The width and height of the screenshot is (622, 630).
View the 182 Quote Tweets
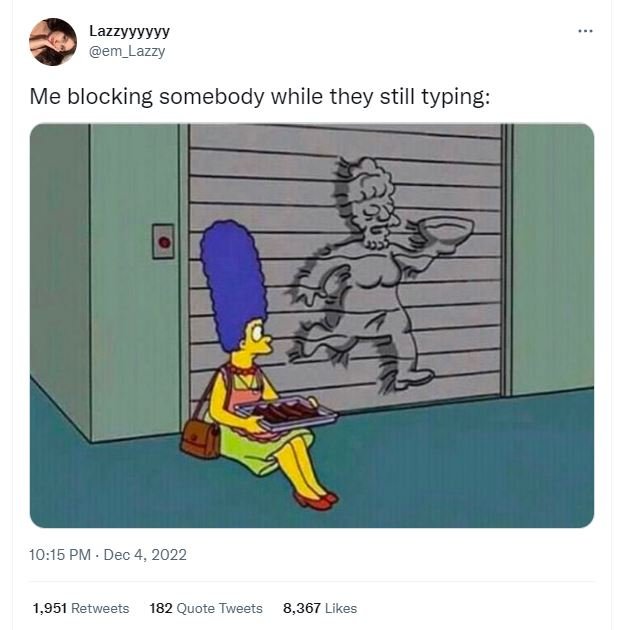point(206,608)
